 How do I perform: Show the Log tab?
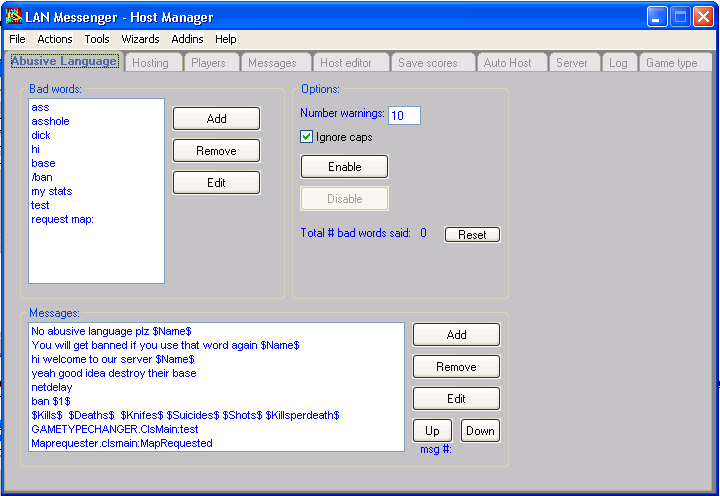click(619, 63)
